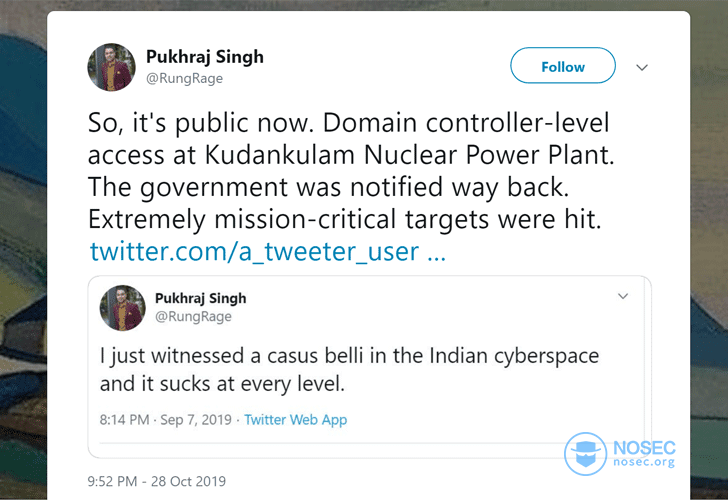This screenshot has width=728, height=500.
Task: Open the twitter.com/a_tweeter_user link
Action: (268, 251)
